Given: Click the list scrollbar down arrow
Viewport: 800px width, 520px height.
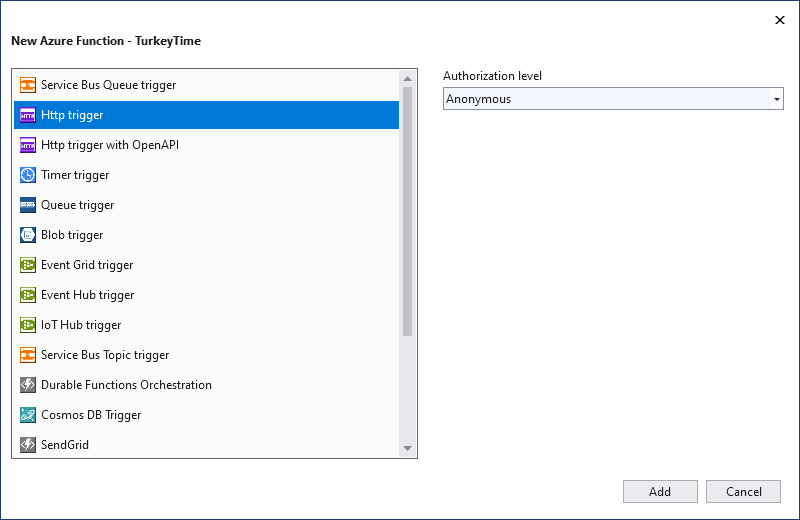Looking at the screenshot, I should point(407,449).
